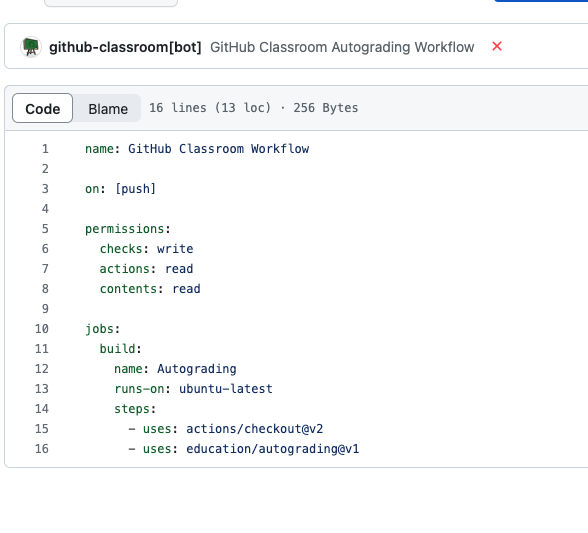Click the input box above the commit bar

tap(111, 3)
